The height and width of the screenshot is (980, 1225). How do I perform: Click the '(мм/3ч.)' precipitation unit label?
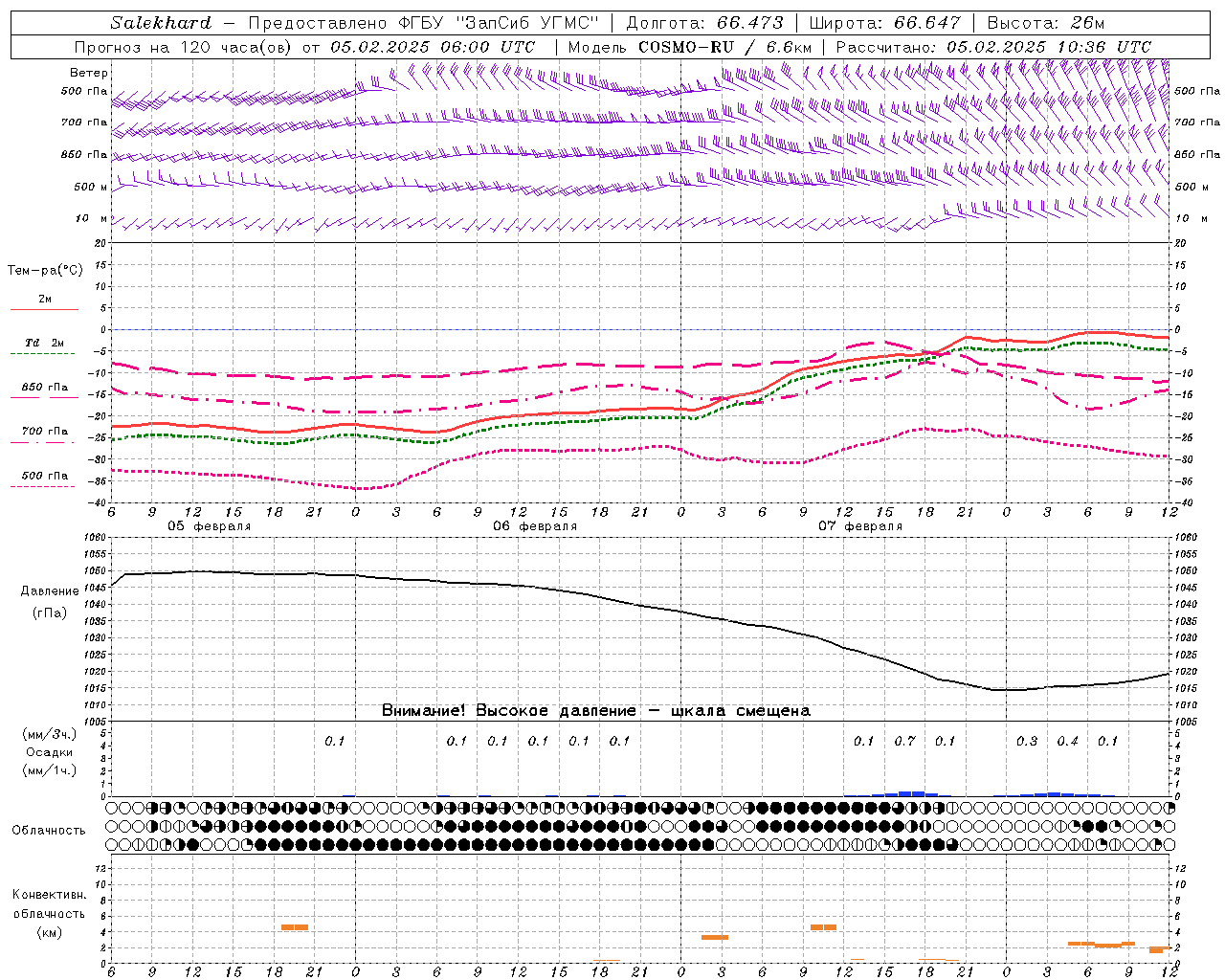coord(50,734)
